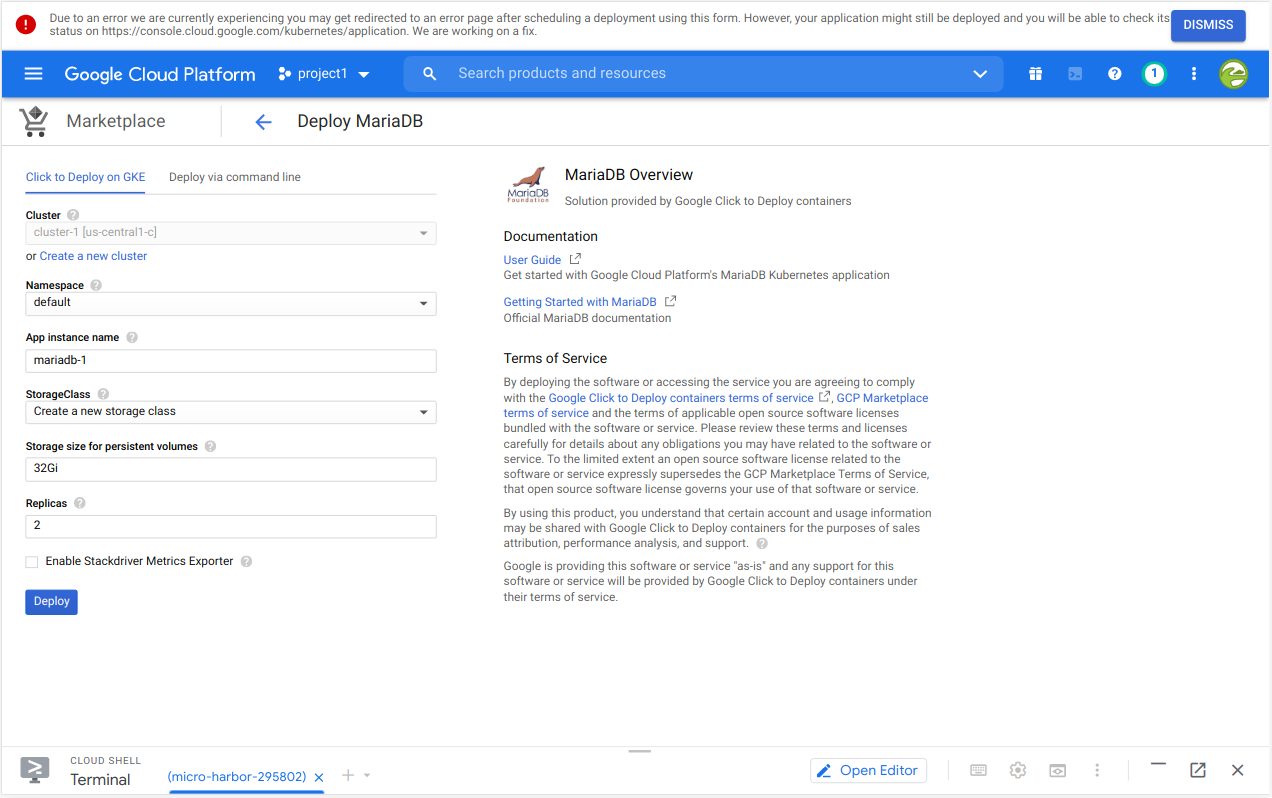This screenshot has width=1272, height=798.
Task: Dismiss the error banner
Action: tap(1208, 25)
